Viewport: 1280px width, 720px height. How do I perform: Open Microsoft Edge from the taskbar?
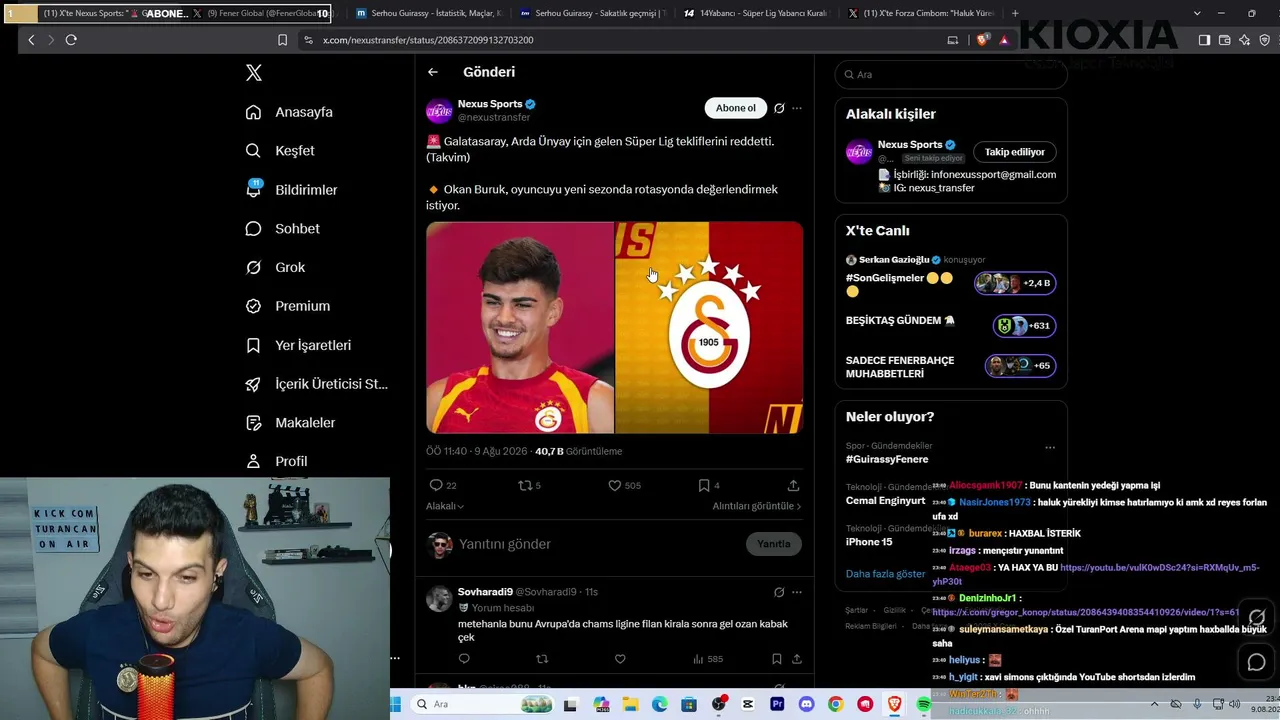[x=660, y=705]
